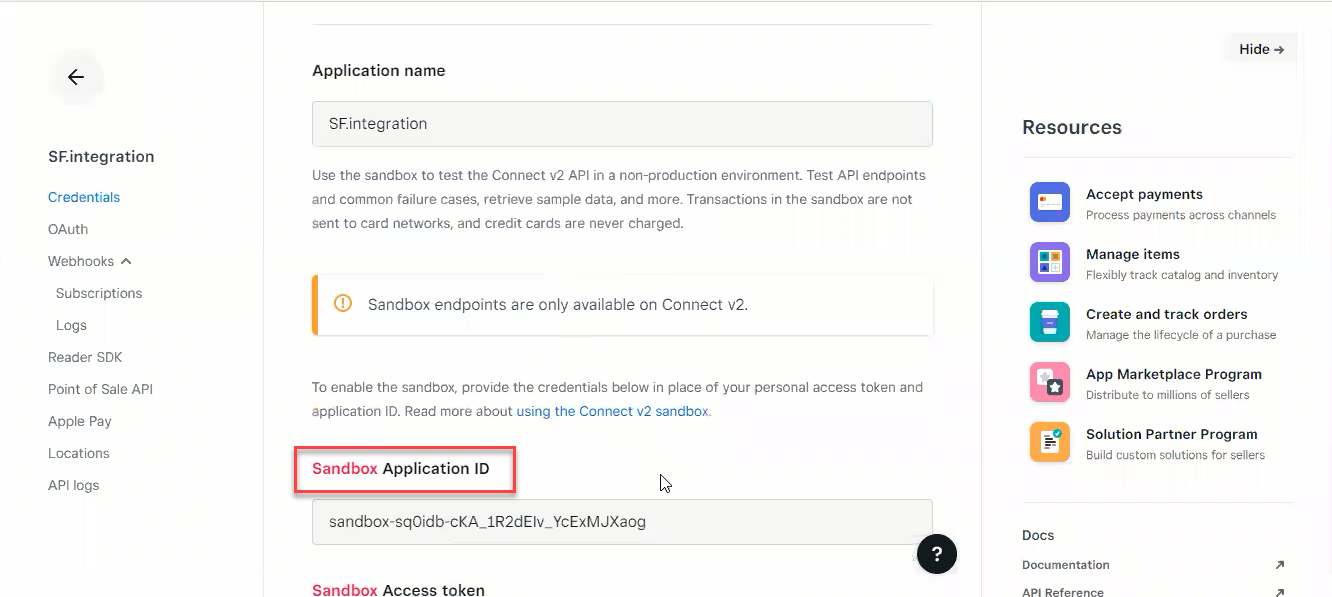This screenshot has width=1332, height=597.
Task: Open the Solution Partner Program icon
Action: click(1049, 442)
